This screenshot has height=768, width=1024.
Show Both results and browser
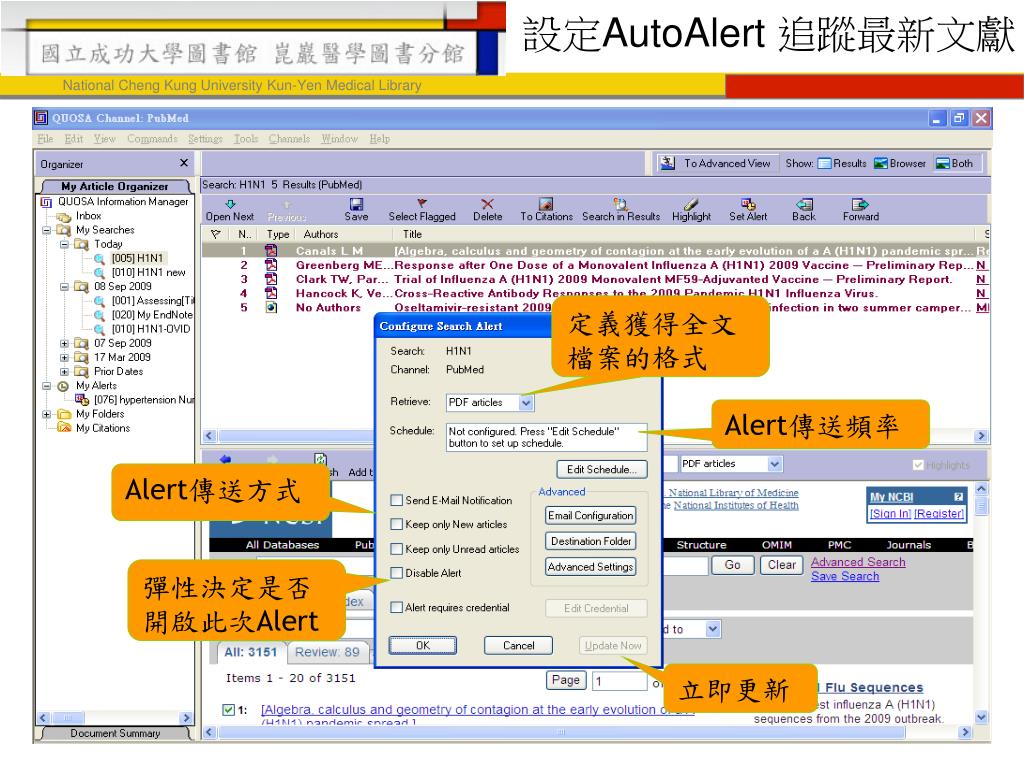[x=954, y=163]
